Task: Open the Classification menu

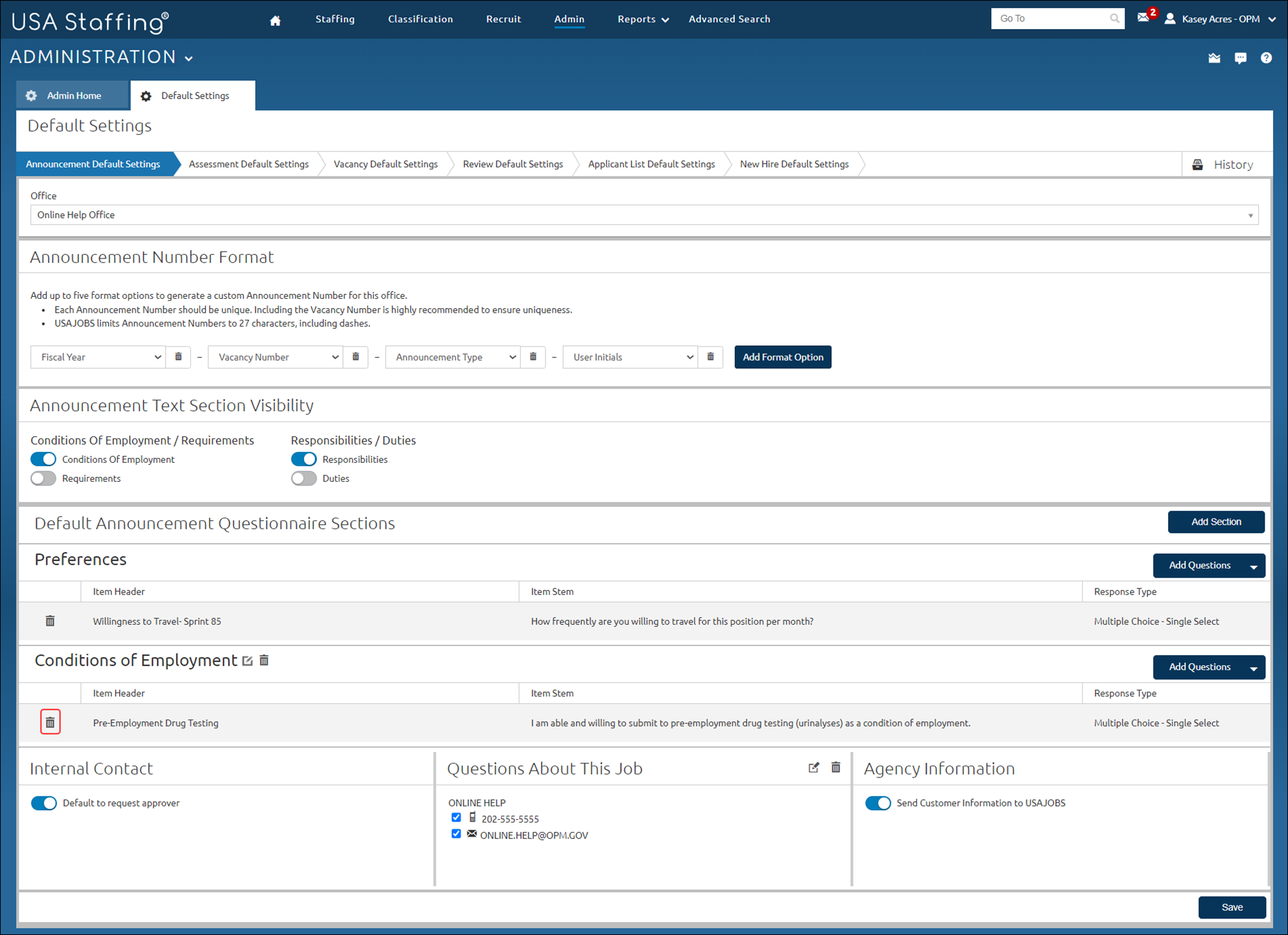Action: 420,19
